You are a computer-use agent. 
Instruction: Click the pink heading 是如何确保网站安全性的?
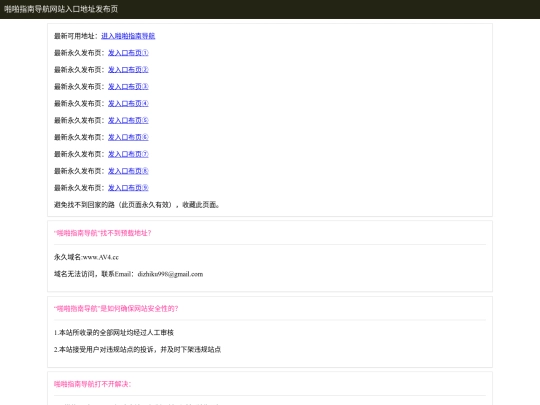[116, 309]
